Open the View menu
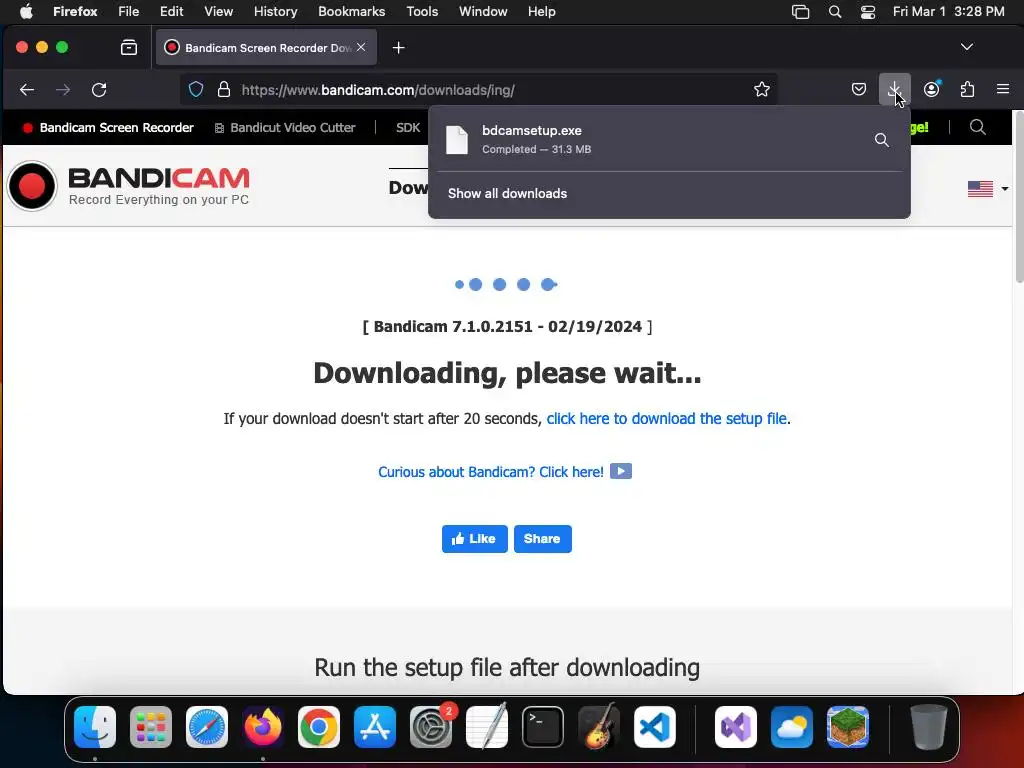 [x=219, y=12]
